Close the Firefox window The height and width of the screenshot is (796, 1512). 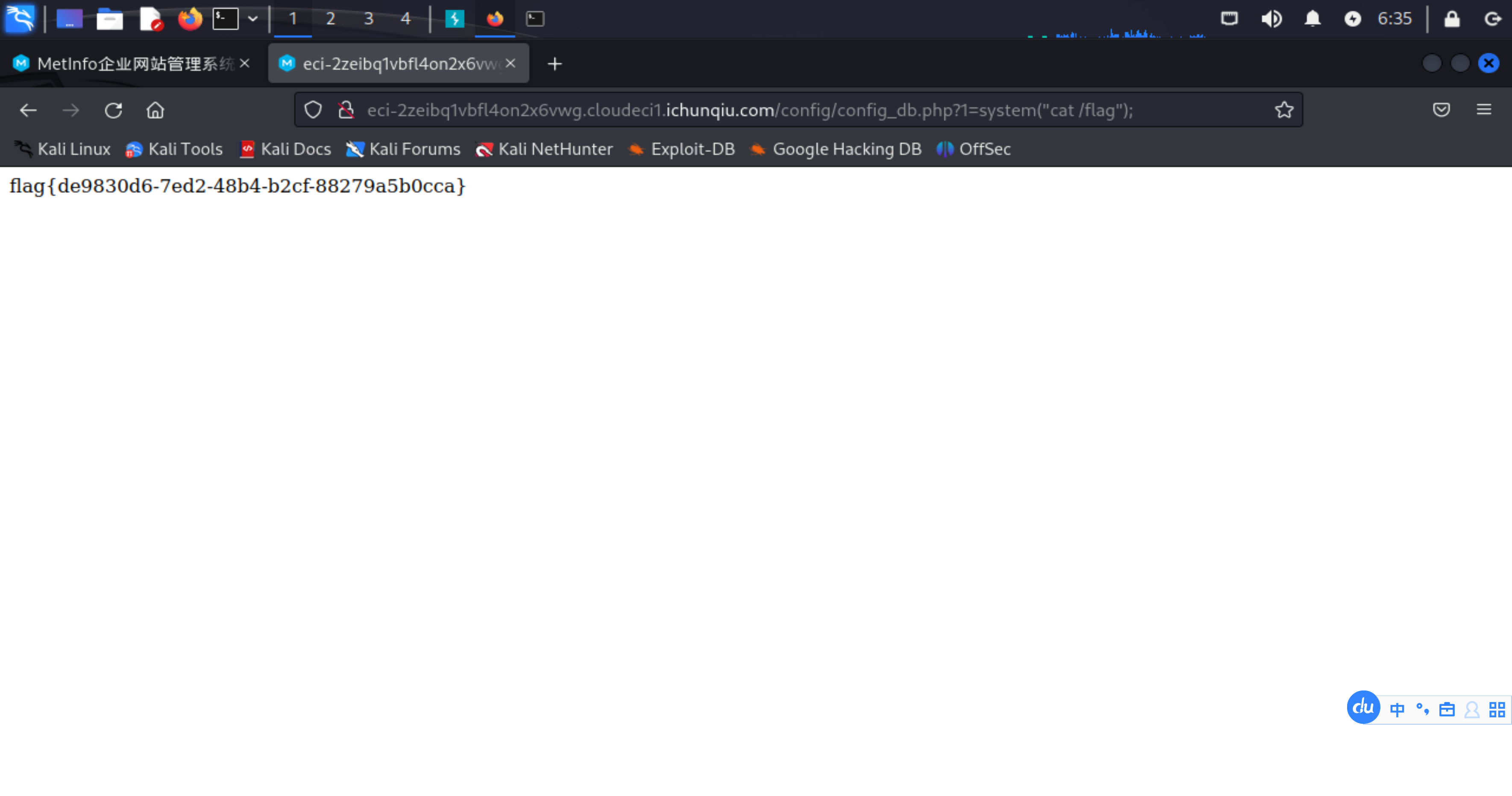pyautogui.click(x=1489, y=63)
